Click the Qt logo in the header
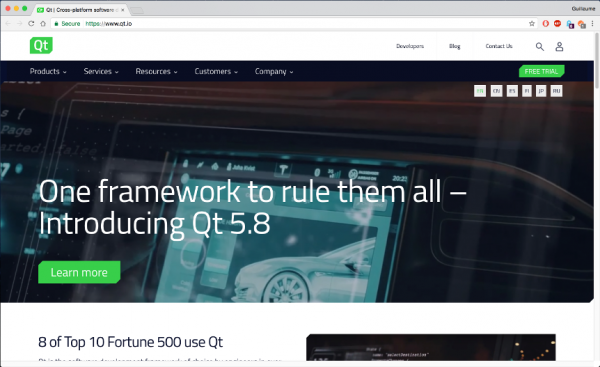 [x=41, y=46]
